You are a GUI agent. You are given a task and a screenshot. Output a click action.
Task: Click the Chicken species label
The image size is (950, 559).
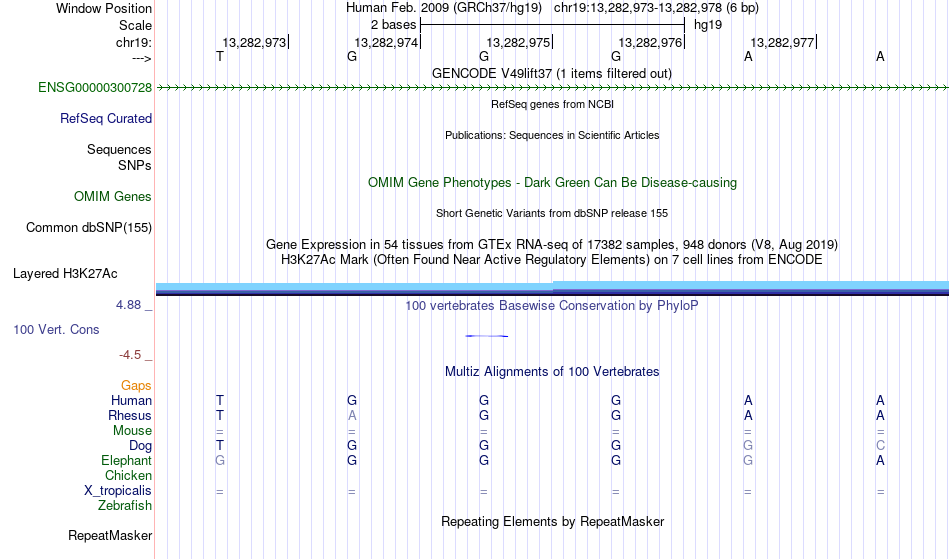(128, 476)
